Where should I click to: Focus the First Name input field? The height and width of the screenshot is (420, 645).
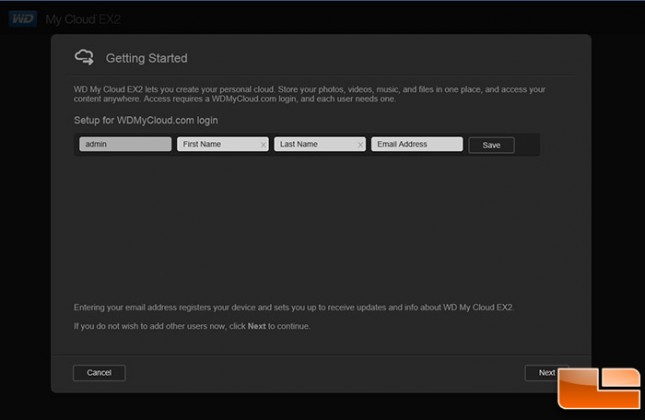(x=223, y=144)
